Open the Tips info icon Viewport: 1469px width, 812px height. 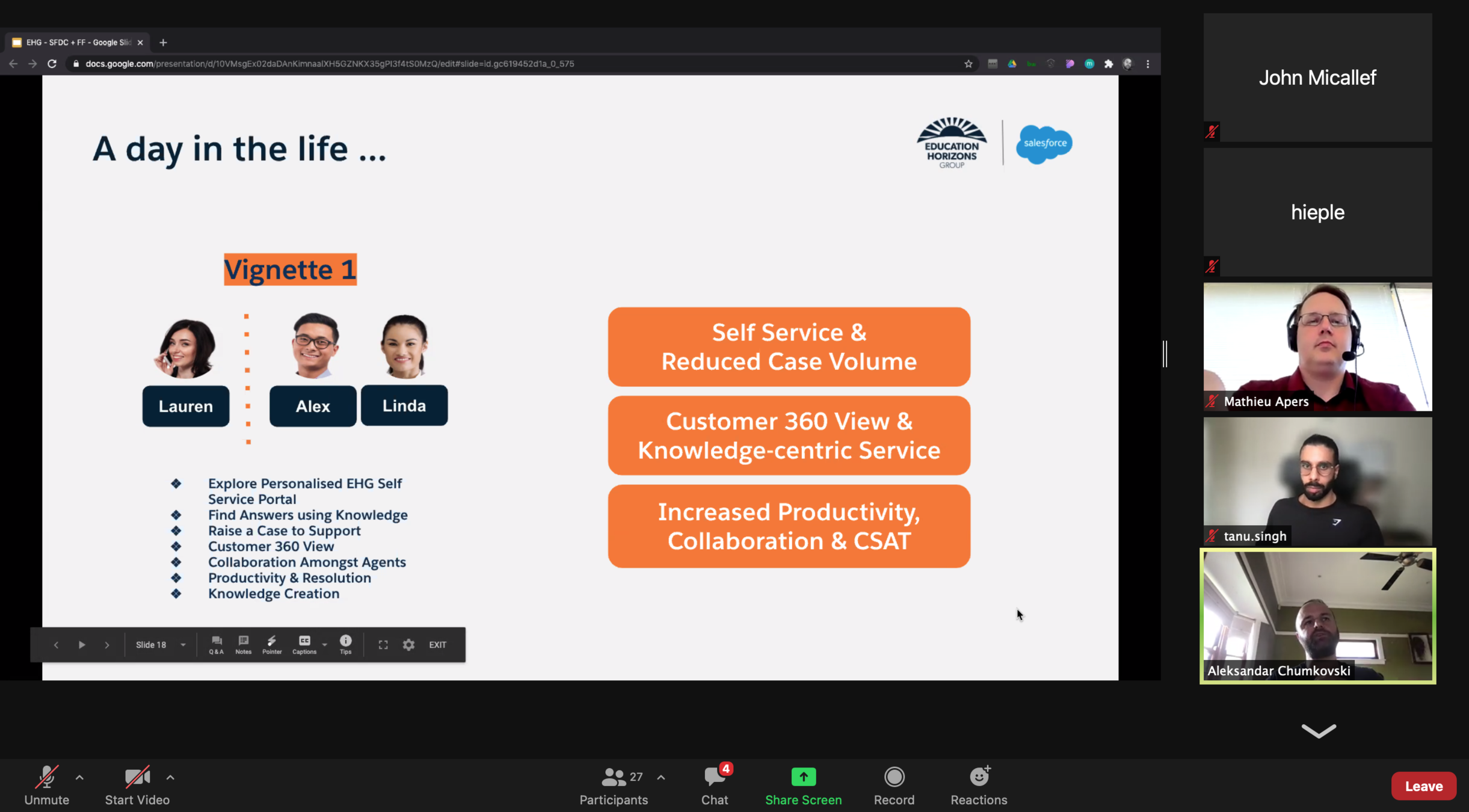pos(345,644)
